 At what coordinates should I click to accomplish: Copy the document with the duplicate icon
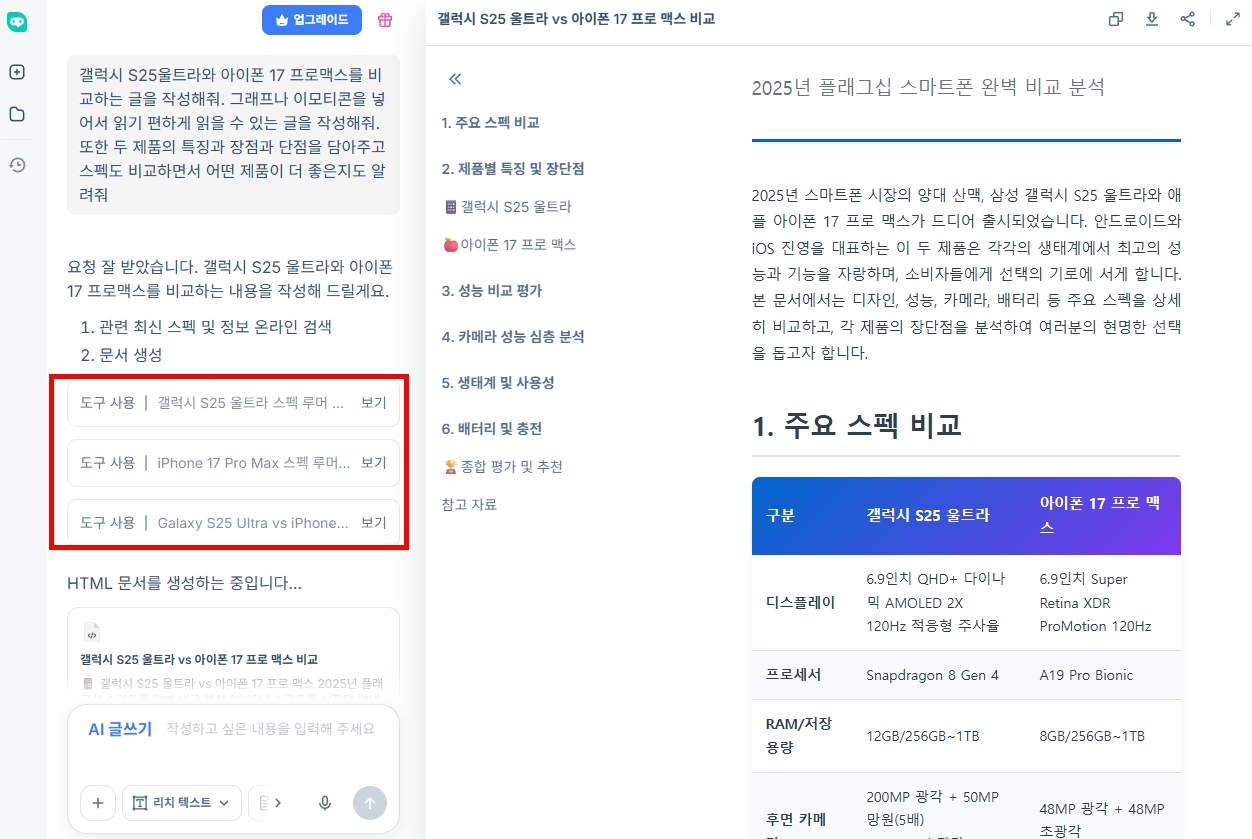click(1116, 19)
